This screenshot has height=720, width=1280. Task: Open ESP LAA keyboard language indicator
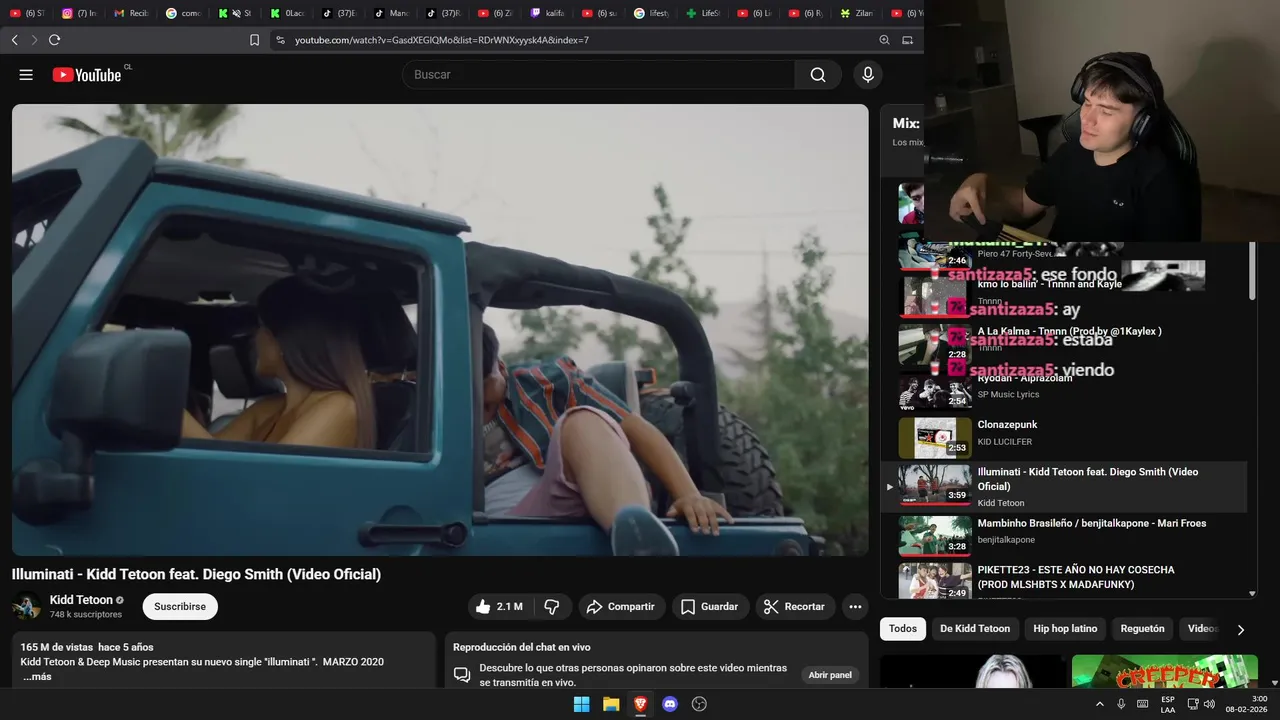tap(1168, 704)
